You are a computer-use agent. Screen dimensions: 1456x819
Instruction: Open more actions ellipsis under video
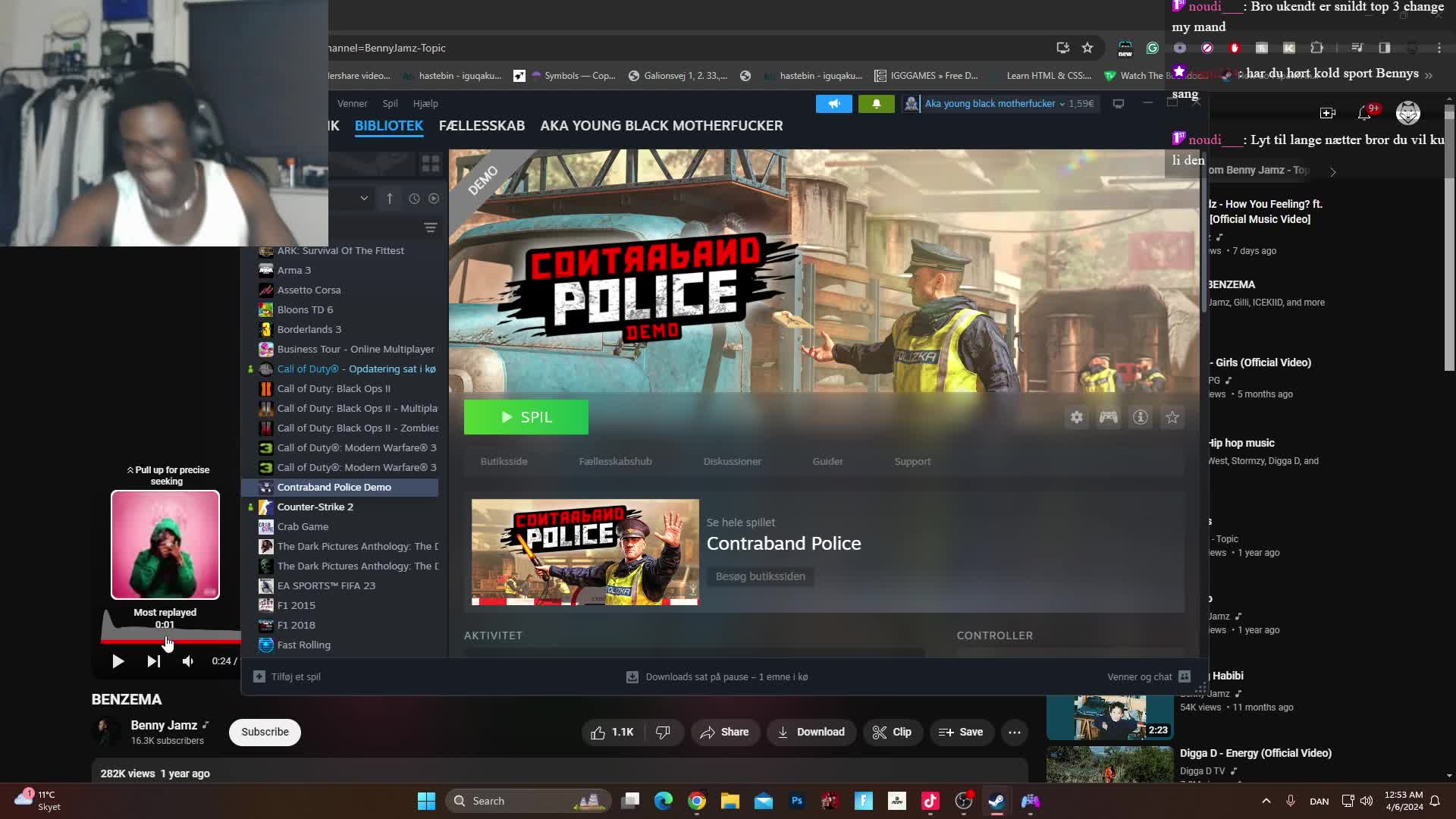(1015, 732)
